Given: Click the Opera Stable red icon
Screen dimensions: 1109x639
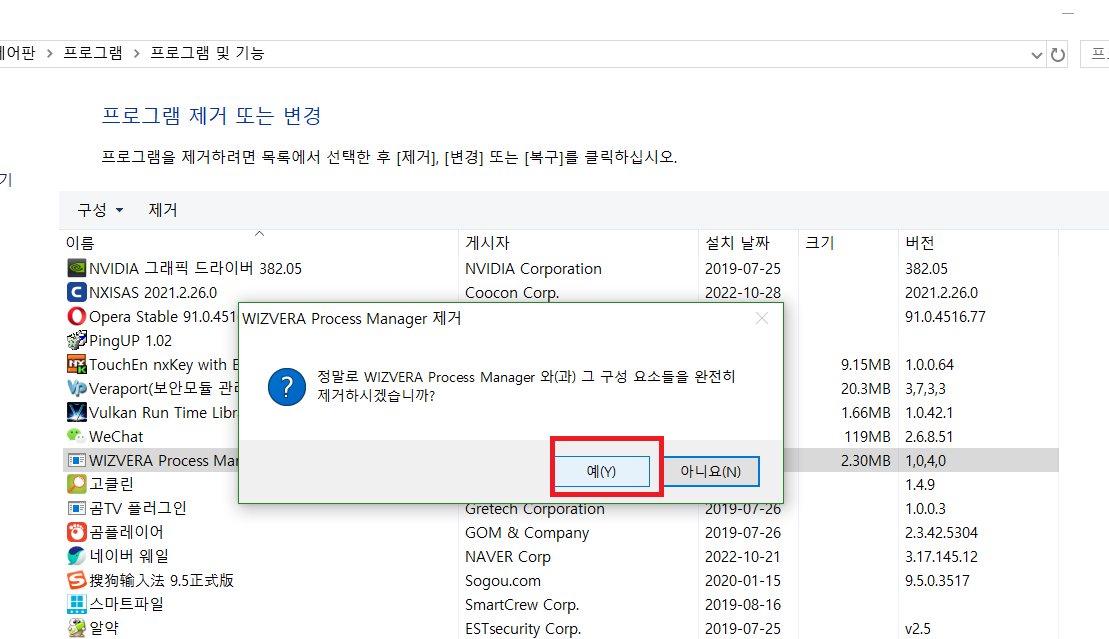Looking at the screenshot, I should (76, 316).
